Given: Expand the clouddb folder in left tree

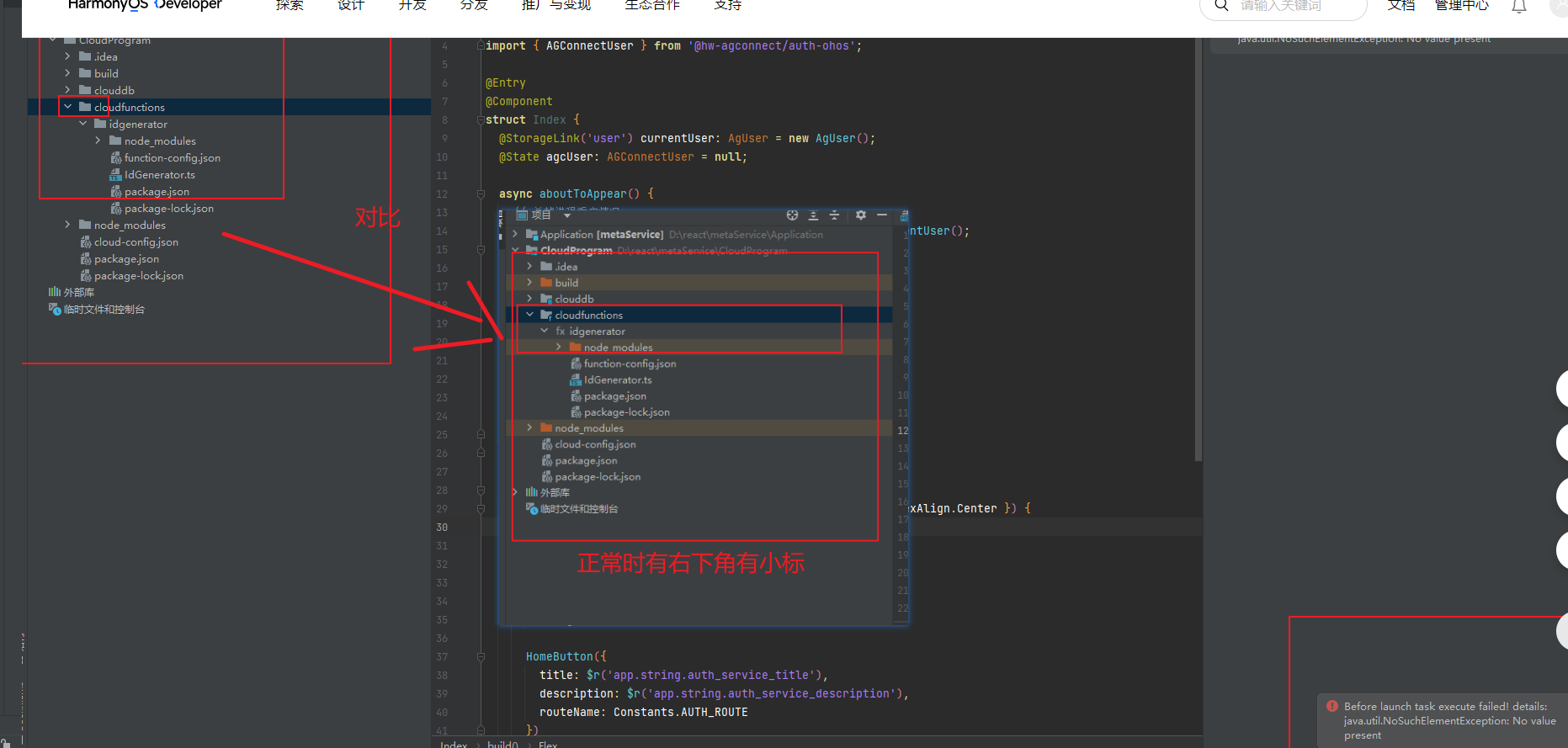Looking at the screenshot, I should click(67, 91).
